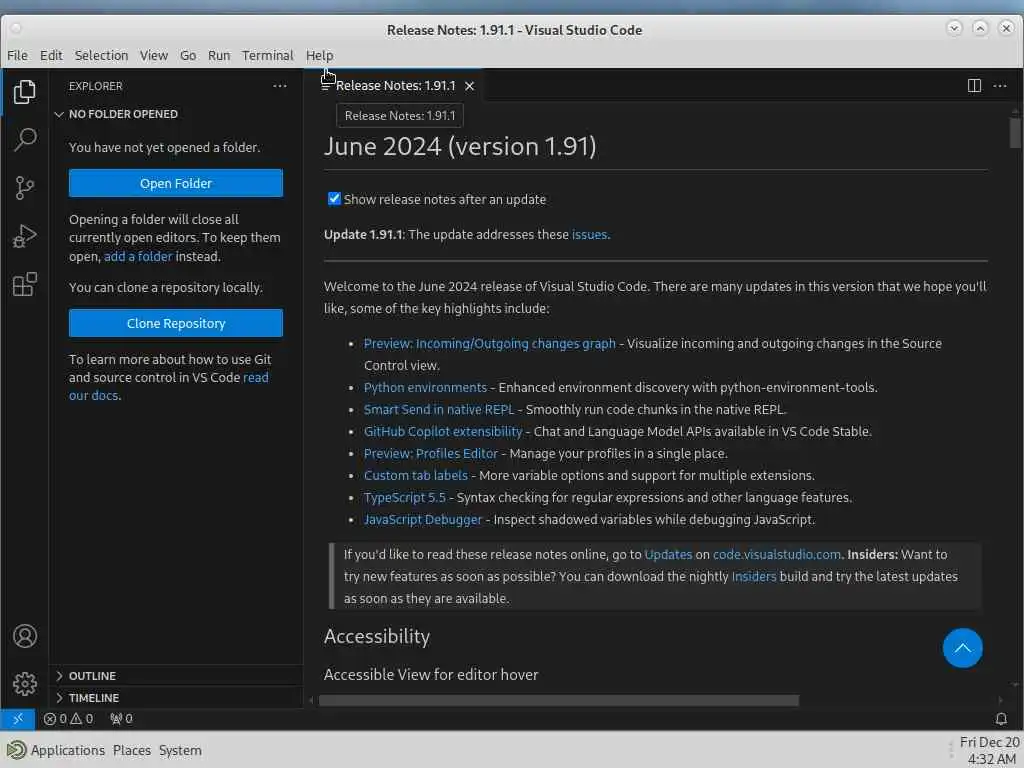Open the Accounts icon in activity bar

coord(25,635)
